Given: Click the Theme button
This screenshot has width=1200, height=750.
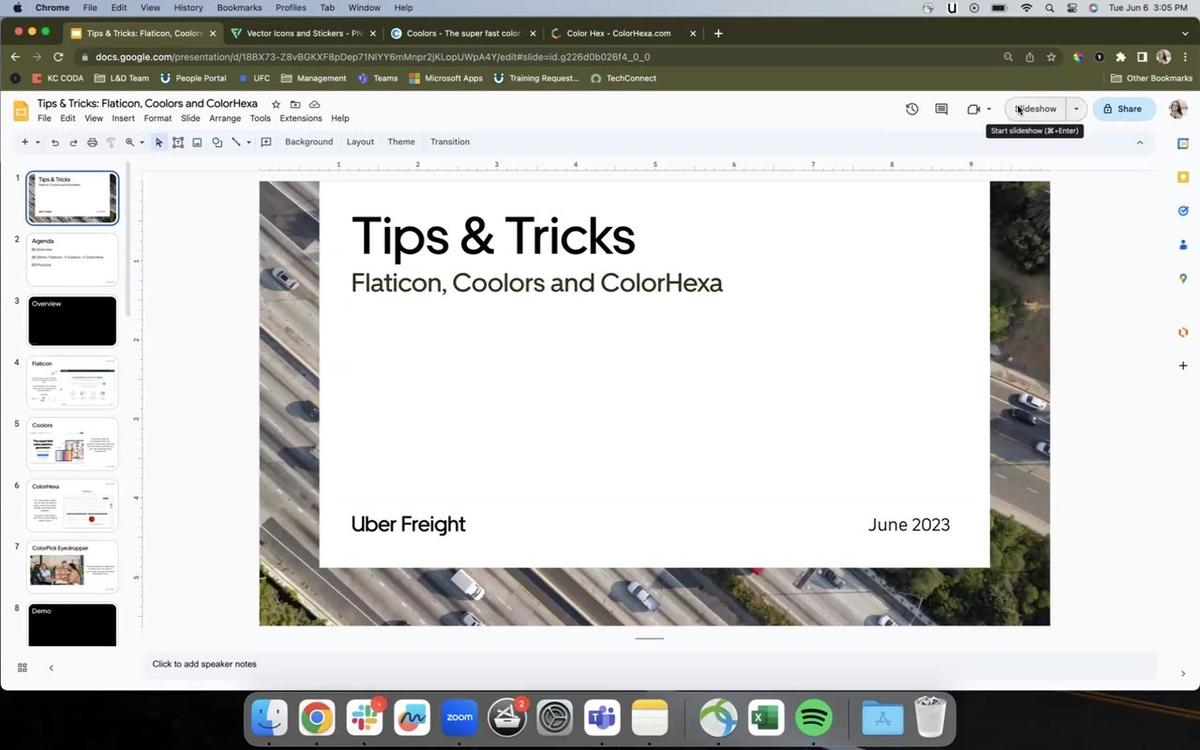Looking at the screenshot, I should click(x=400, y=141).
